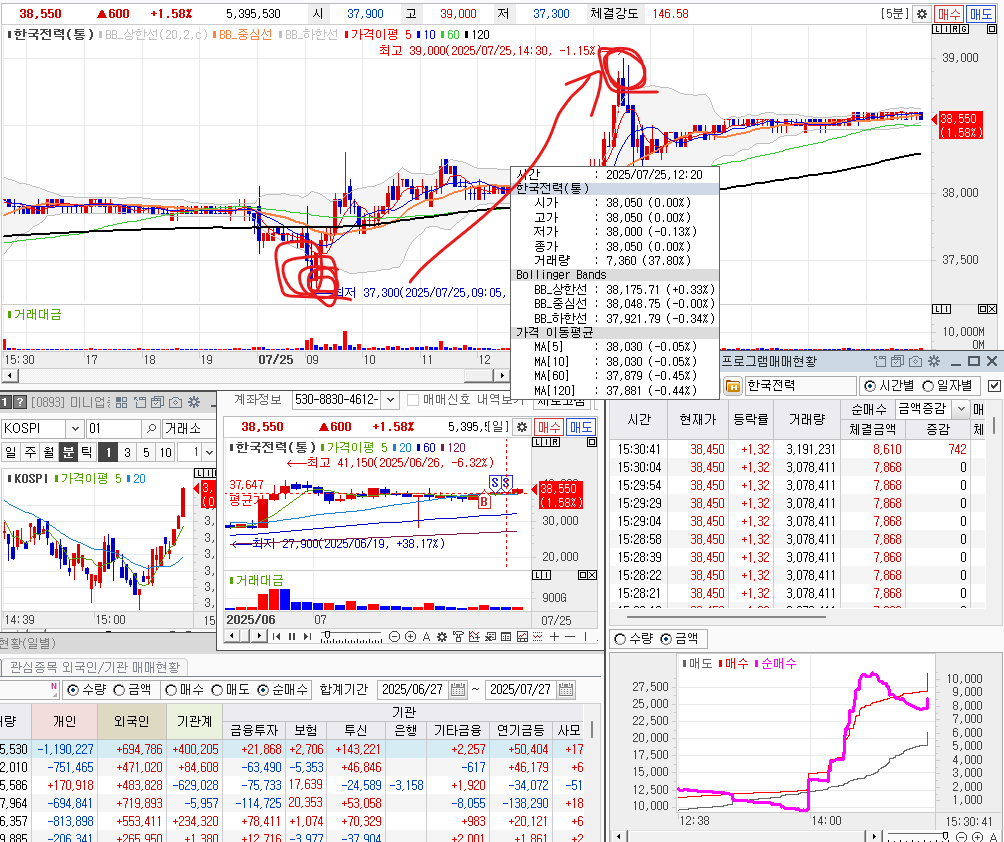Click the T-shaped tool icon in daily chart toolbar

458,636
